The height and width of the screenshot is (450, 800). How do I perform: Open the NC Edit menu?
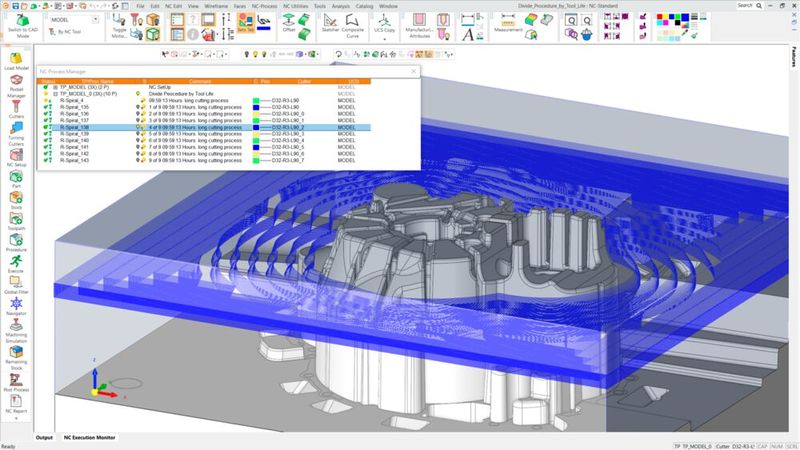pyautogui.click(x=173, y=6)
